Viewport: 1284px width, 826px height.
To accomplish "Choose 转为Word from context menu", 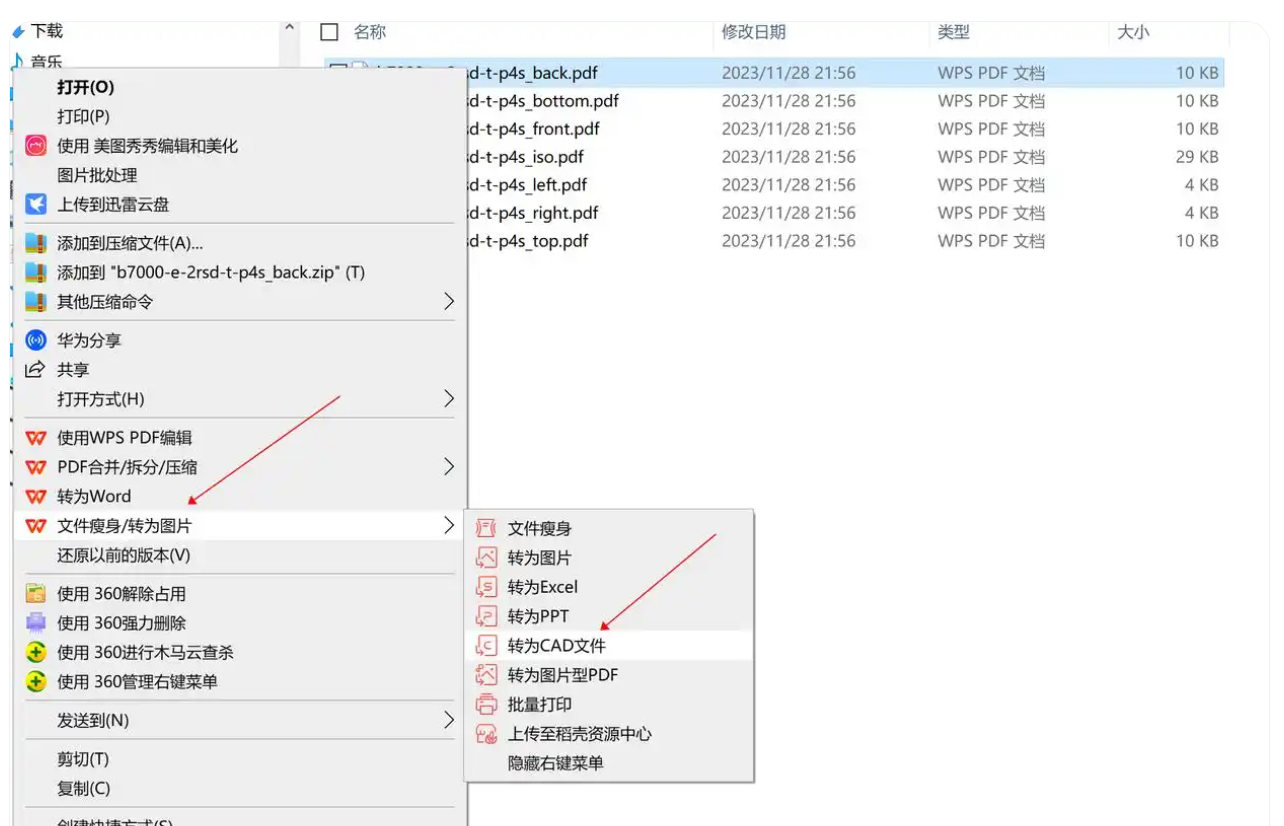I will coord(94,496).
